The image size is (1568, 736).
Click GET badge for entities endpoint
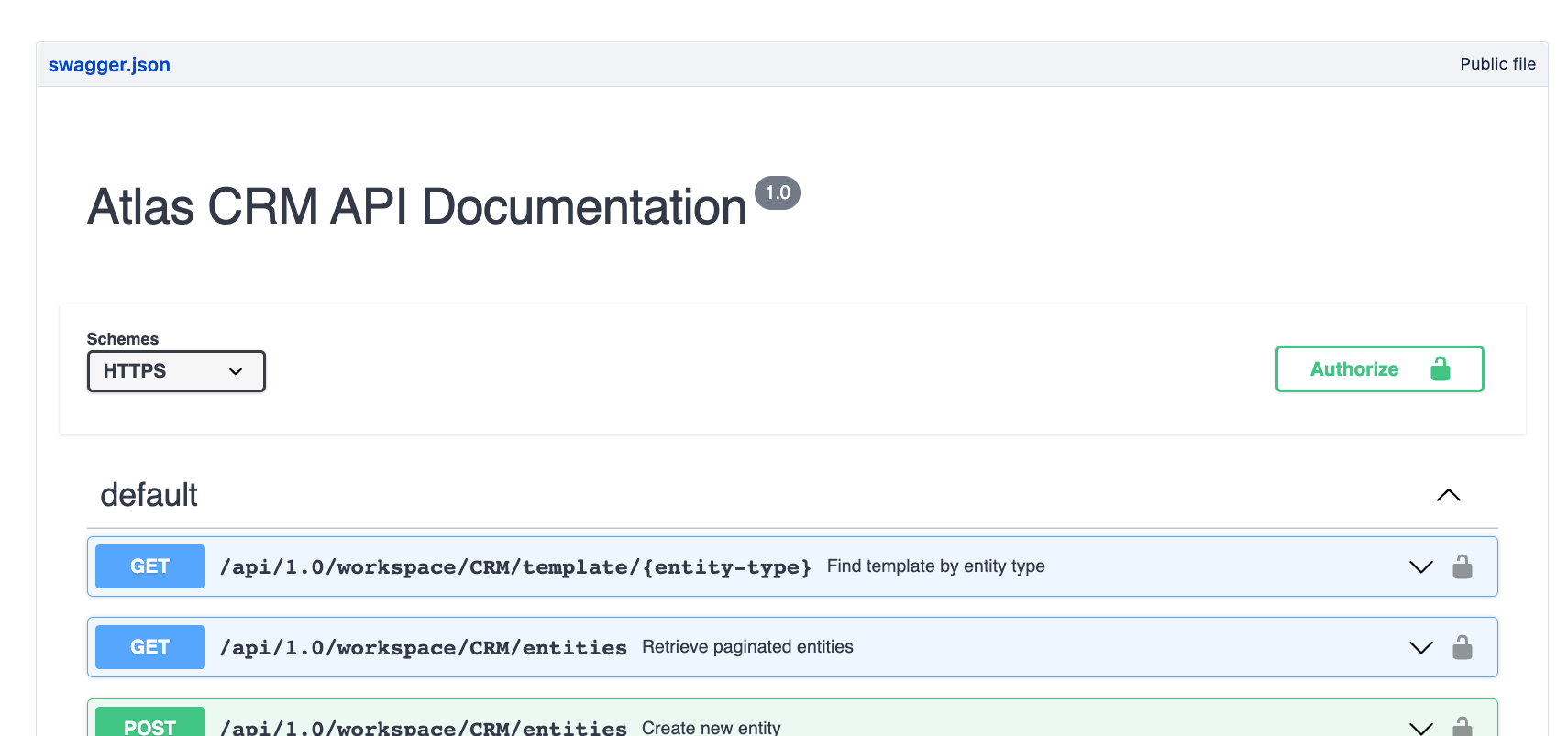pos(150,647)
